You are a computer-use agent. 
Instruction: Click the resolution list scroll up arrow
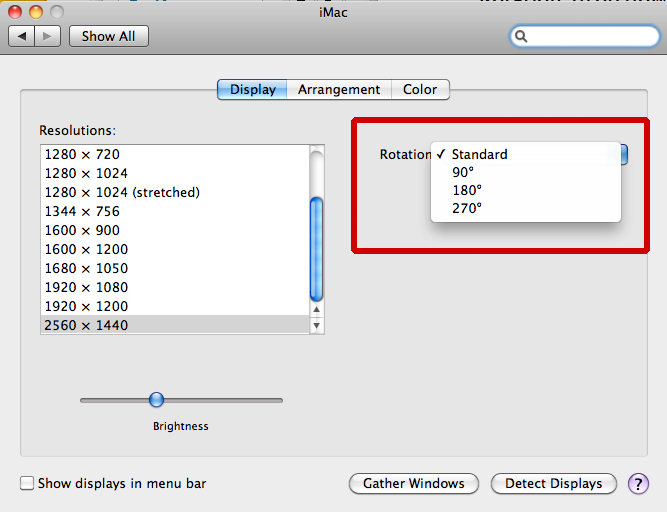coord(316,309)
